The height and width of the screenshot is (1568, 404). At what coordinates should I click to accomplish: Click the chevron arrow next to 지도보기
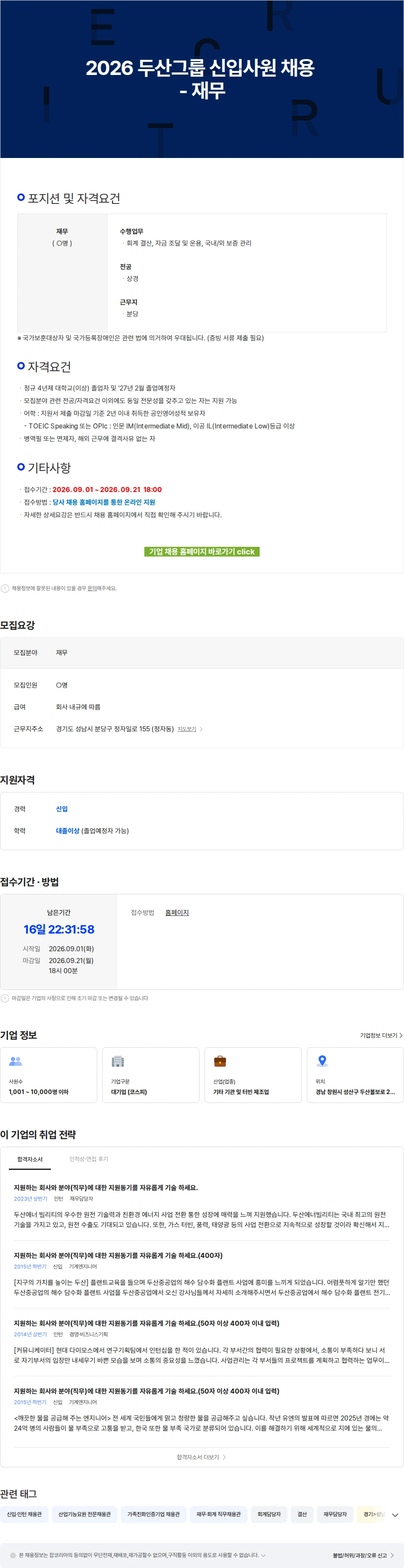pos(202,729)
